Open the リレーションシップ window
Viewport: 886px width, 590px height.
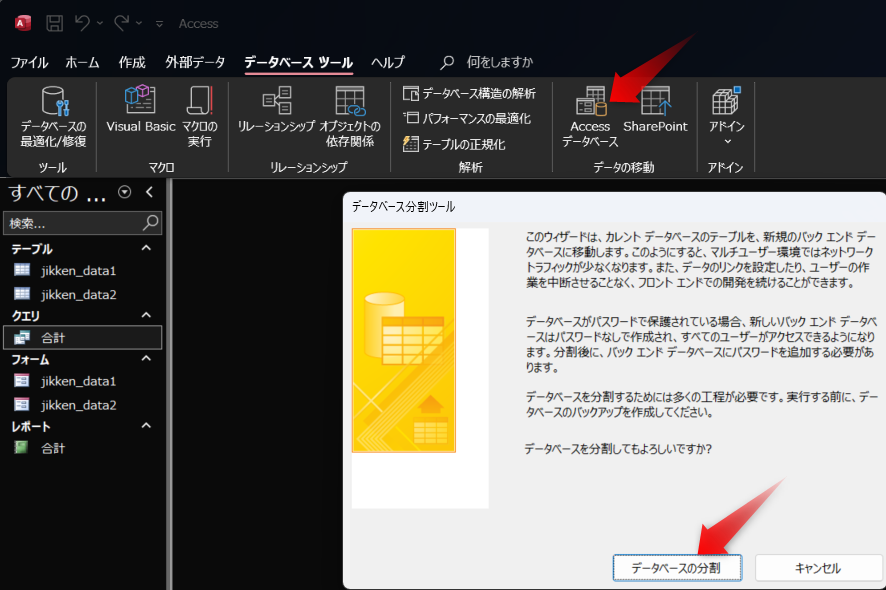[276, 110]
